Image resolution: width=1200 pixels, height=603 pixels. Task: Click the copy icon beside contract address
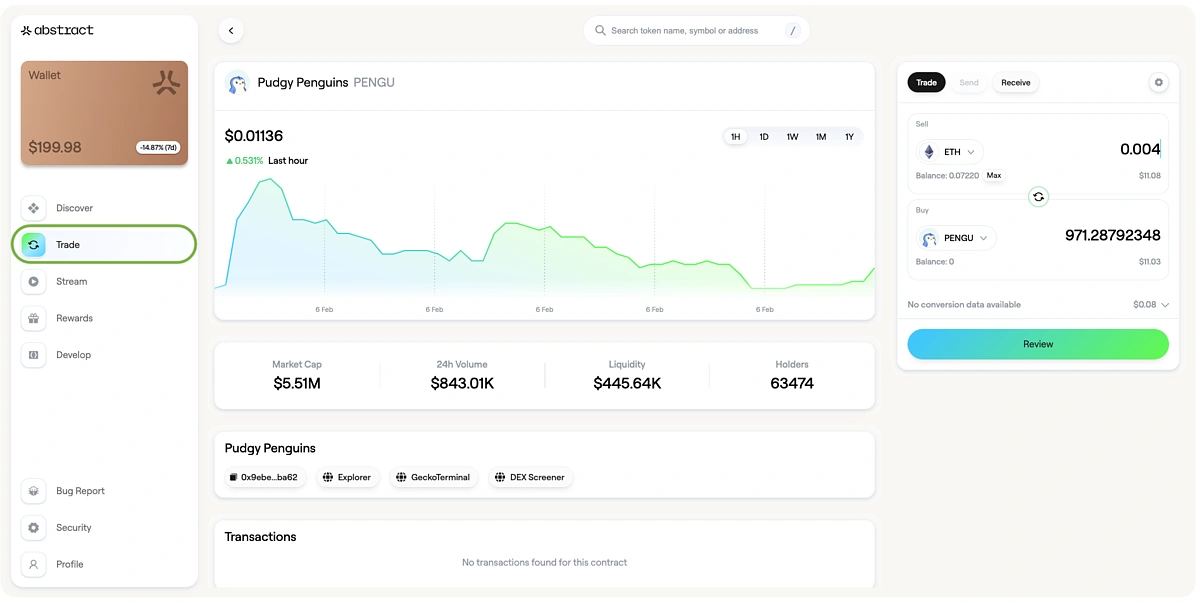(233, 478)
